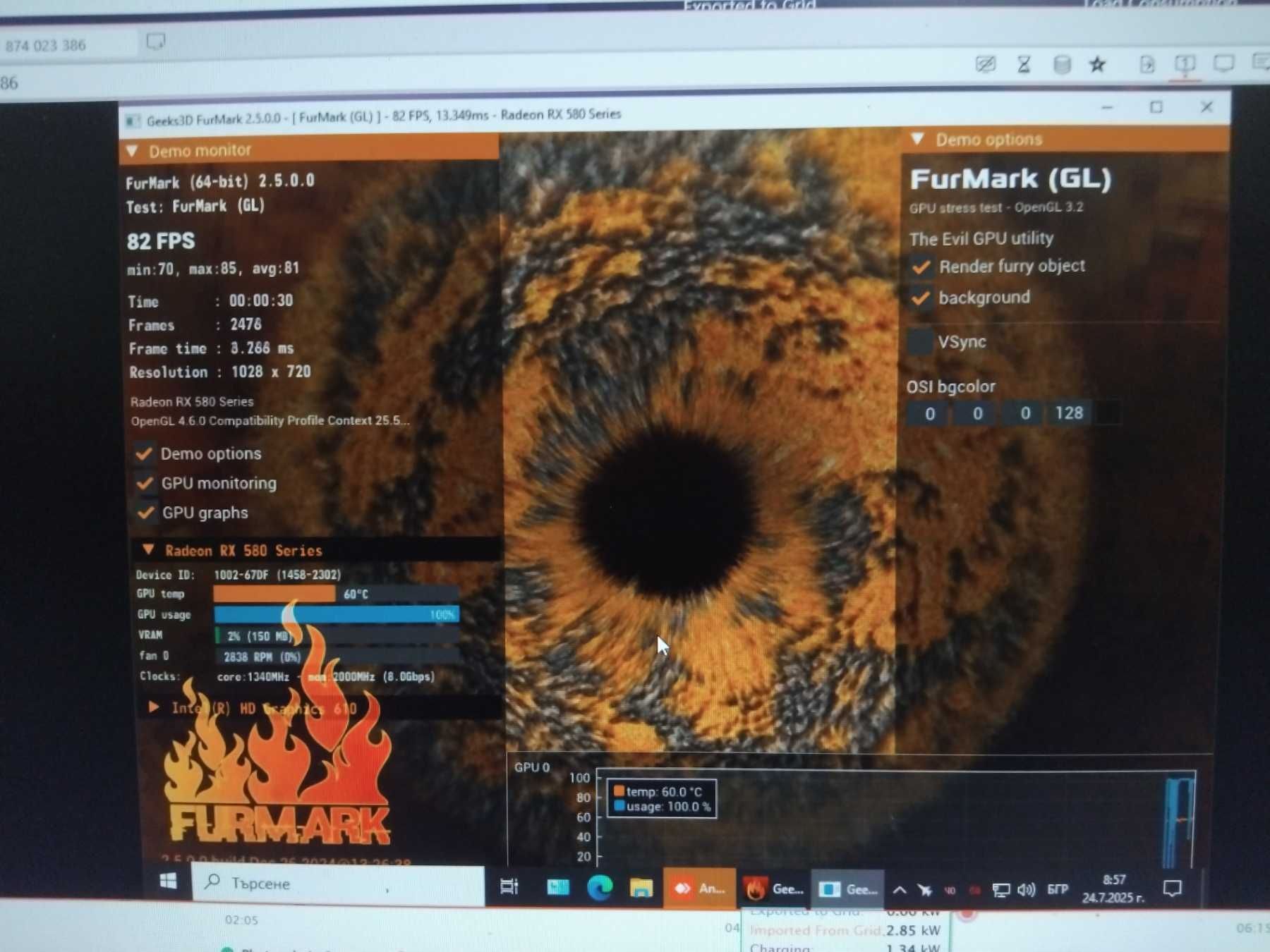Open the Task View taskbar icon

[x=509, y=886]
